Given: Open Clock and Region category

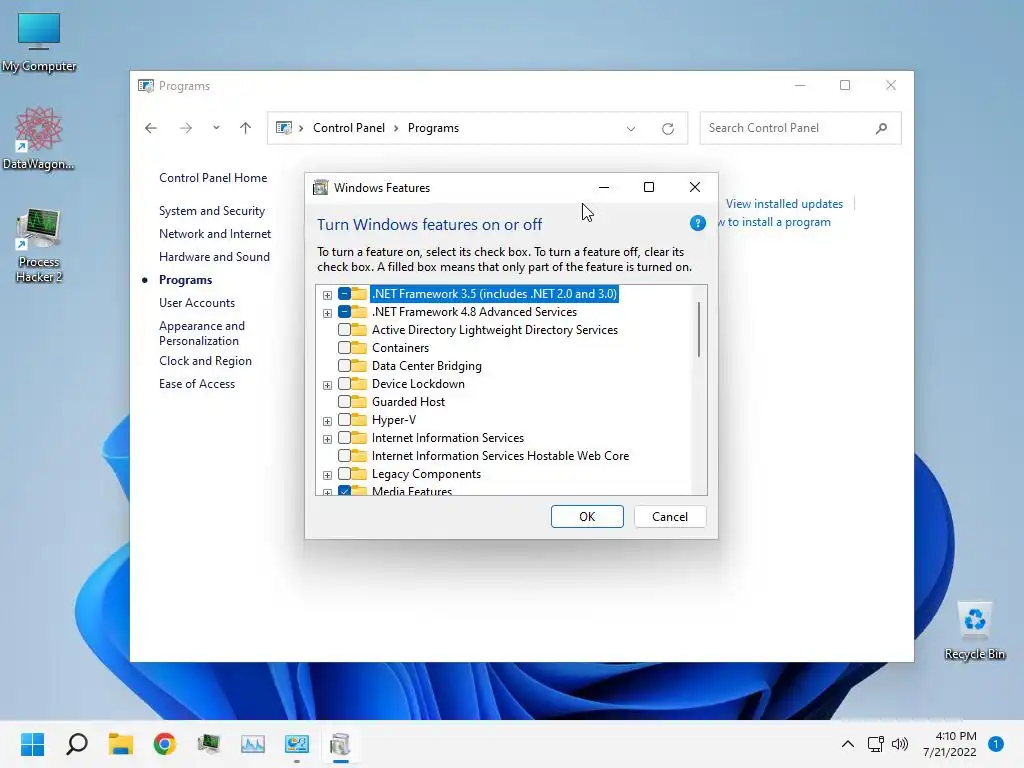Looking at the screenshot, I should click(x=205, y=361).
